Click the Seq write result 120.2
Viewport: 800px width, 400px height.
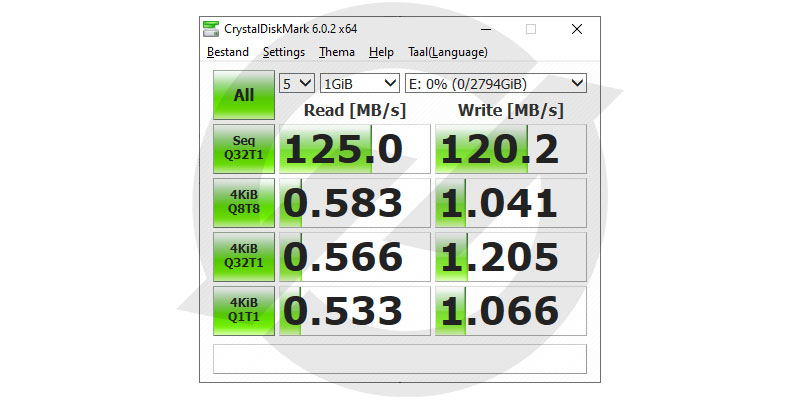pos(511,149)
